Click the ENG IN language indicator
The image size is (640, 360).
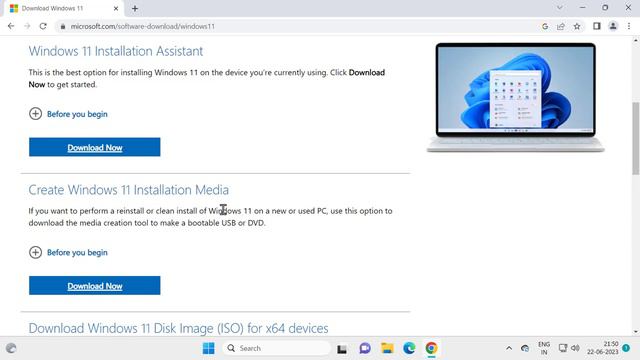point(544,348)
